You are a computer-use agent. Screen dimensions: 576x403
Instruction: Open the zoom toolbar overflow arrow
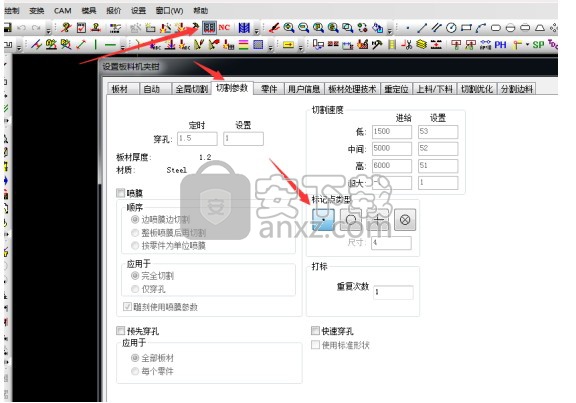[x=390, y=29]
